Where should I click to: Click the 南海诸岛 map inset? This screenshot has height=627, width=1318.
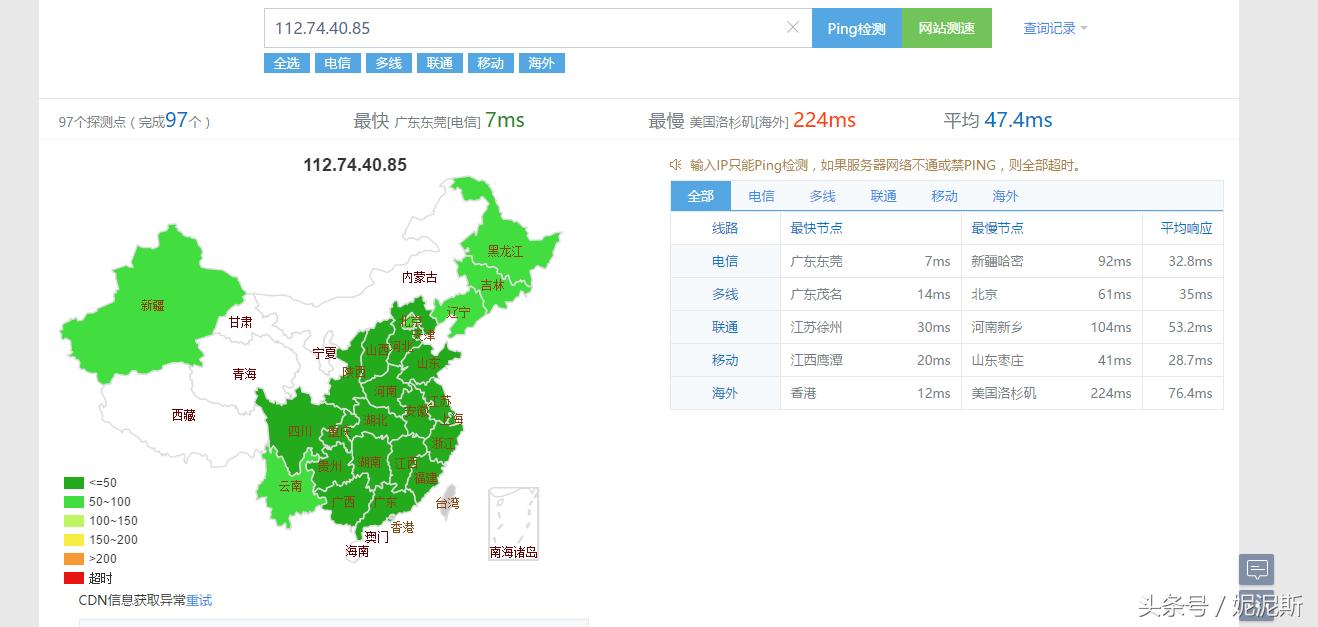(512, 523)
